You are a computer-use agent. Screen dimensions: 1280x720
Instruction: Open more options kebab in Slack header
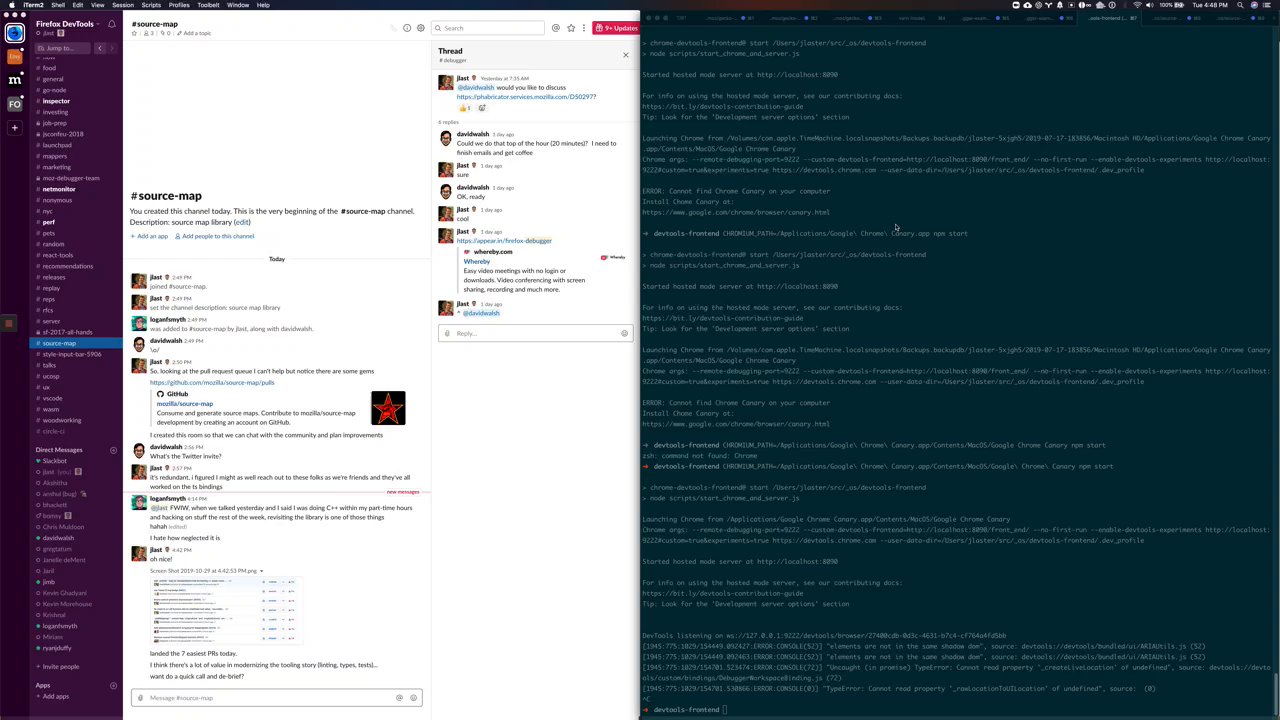(x=583, y=28)
